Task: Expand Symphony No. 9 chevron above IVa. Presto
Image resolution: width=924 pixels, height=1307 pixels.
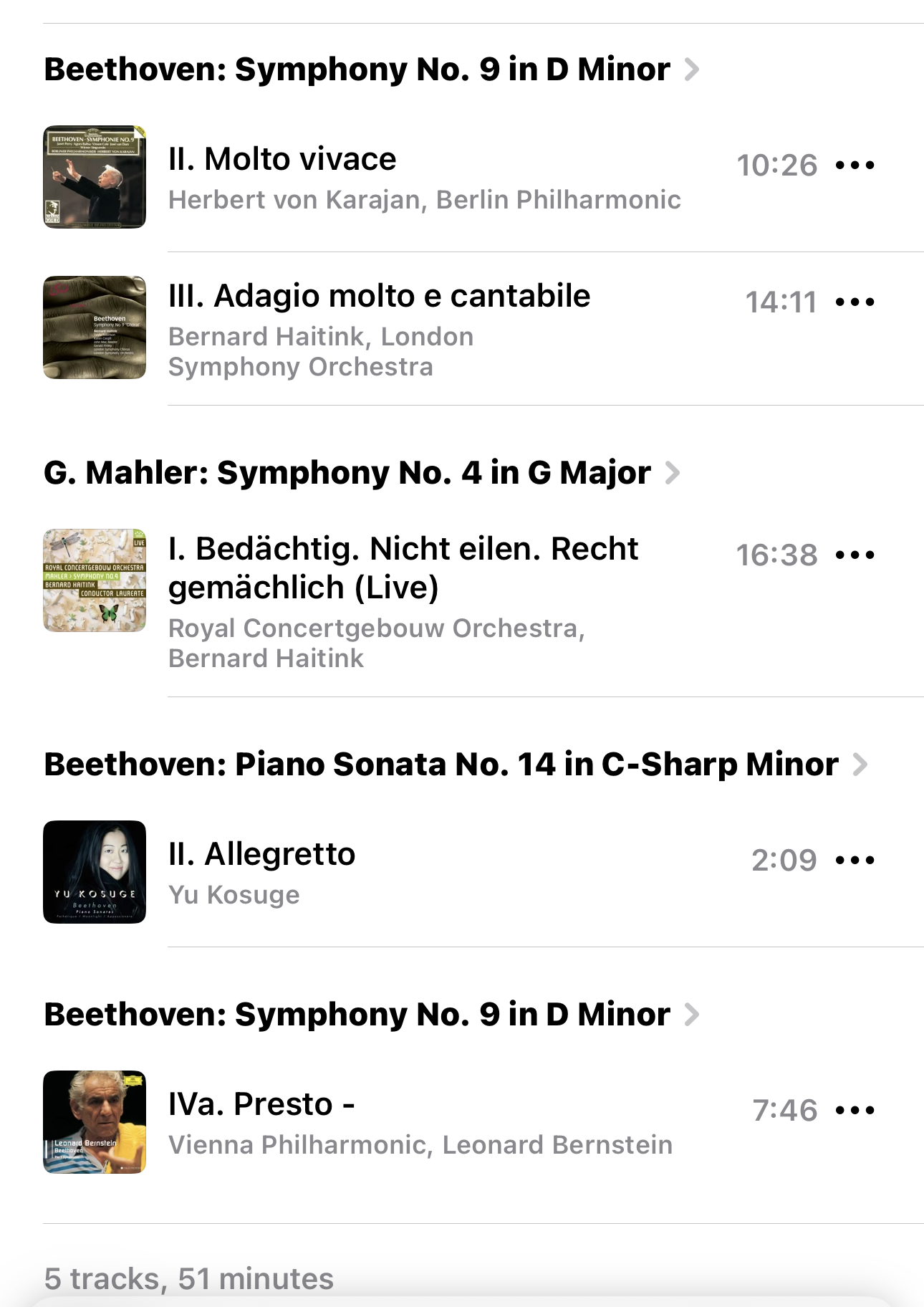Action: [692, 1015]
